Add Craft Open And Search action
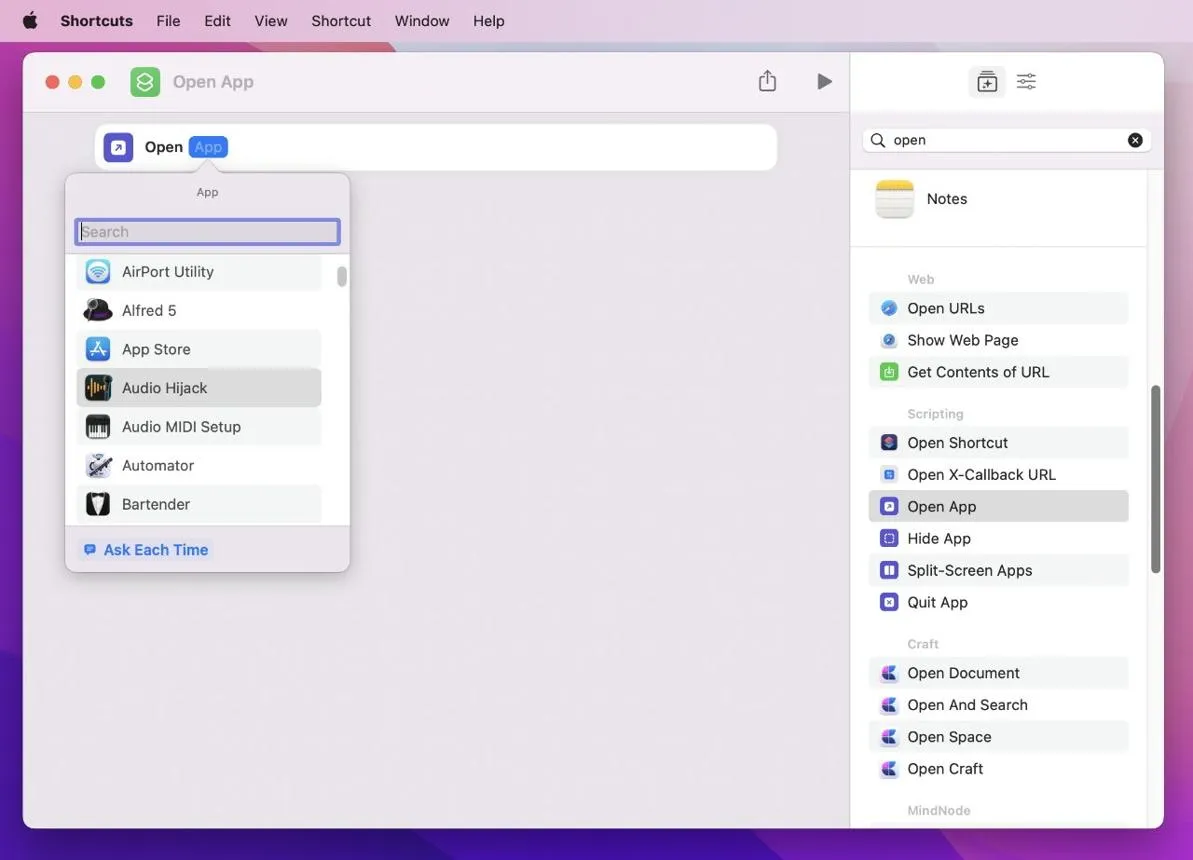This screenshot has height=860, width=1193. point(998,706)
